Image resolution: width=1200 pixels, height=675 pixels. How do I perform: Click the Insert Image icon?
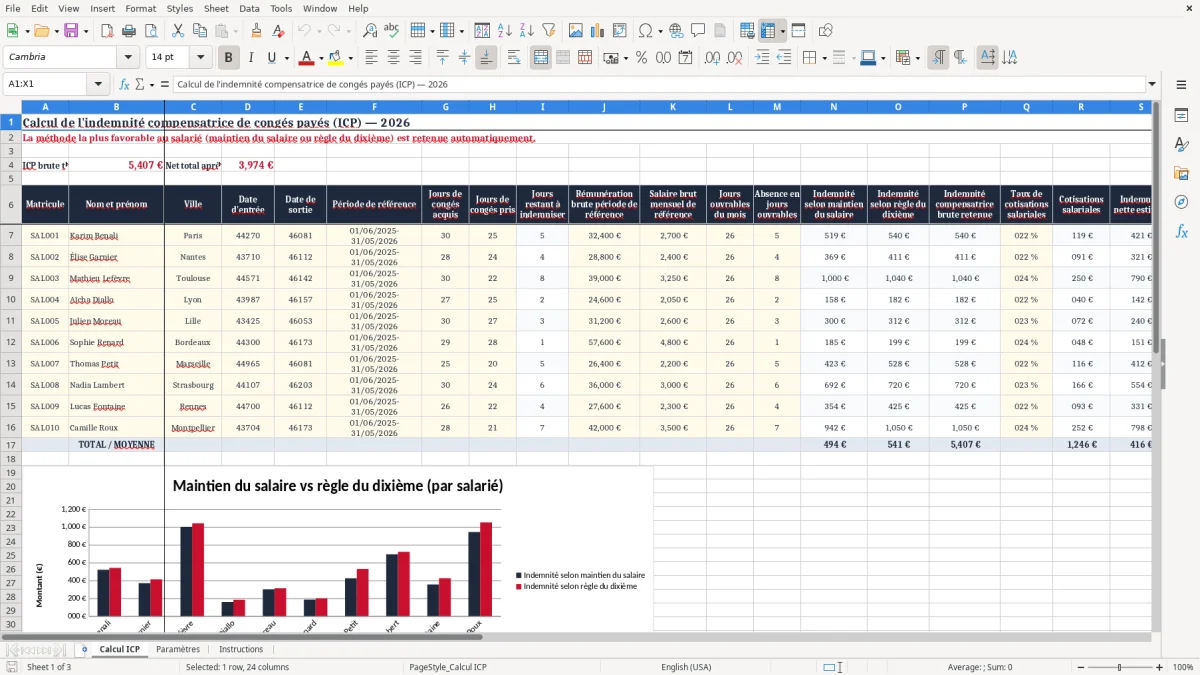click(x=576, y=31)
